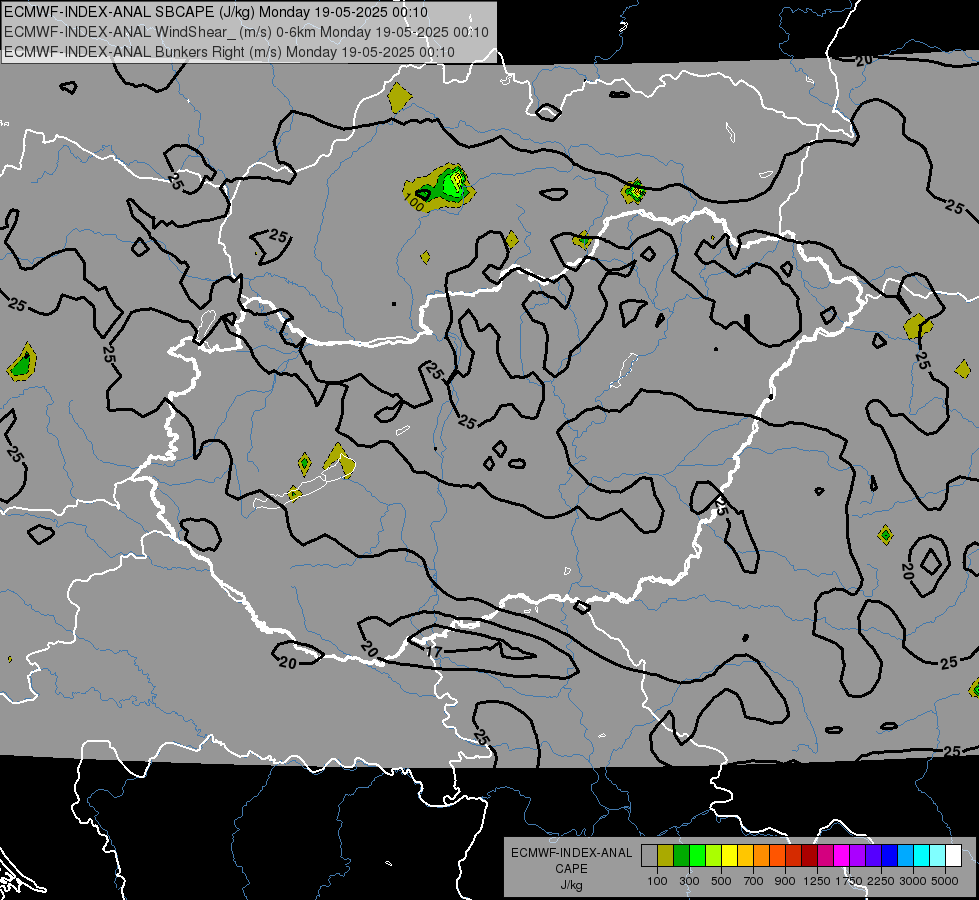Pick the sky blue swatch before 3000
Viewport: 979px width, 900px height.
pyautogui.click(x=906, y=856)
